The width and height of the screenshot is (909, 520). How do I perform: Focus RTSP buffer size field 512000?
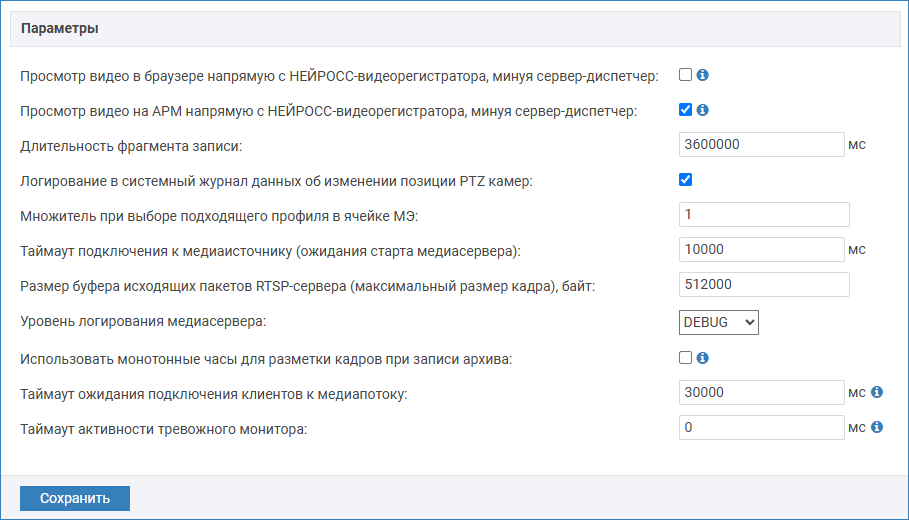point(764,284)
